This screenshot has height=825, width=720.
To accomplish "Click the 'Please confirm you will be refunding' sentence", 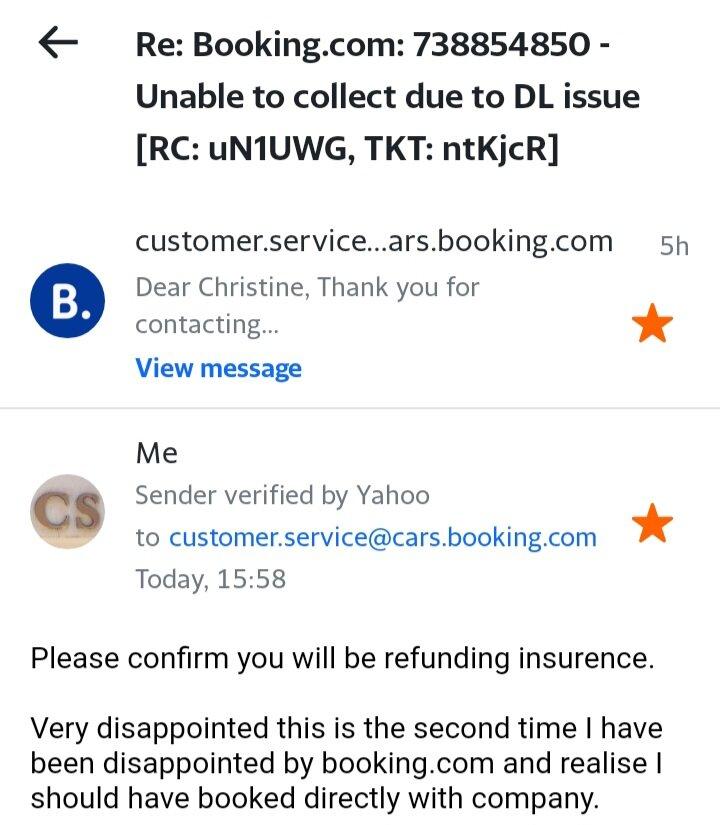I will [341, 659].
